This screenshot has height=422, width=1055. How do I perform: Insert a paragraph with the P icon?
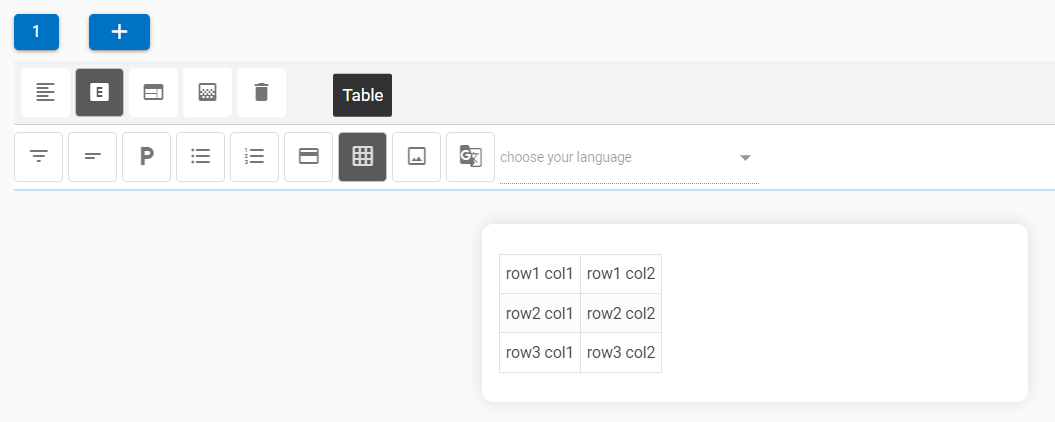click(x=147, y=157)
